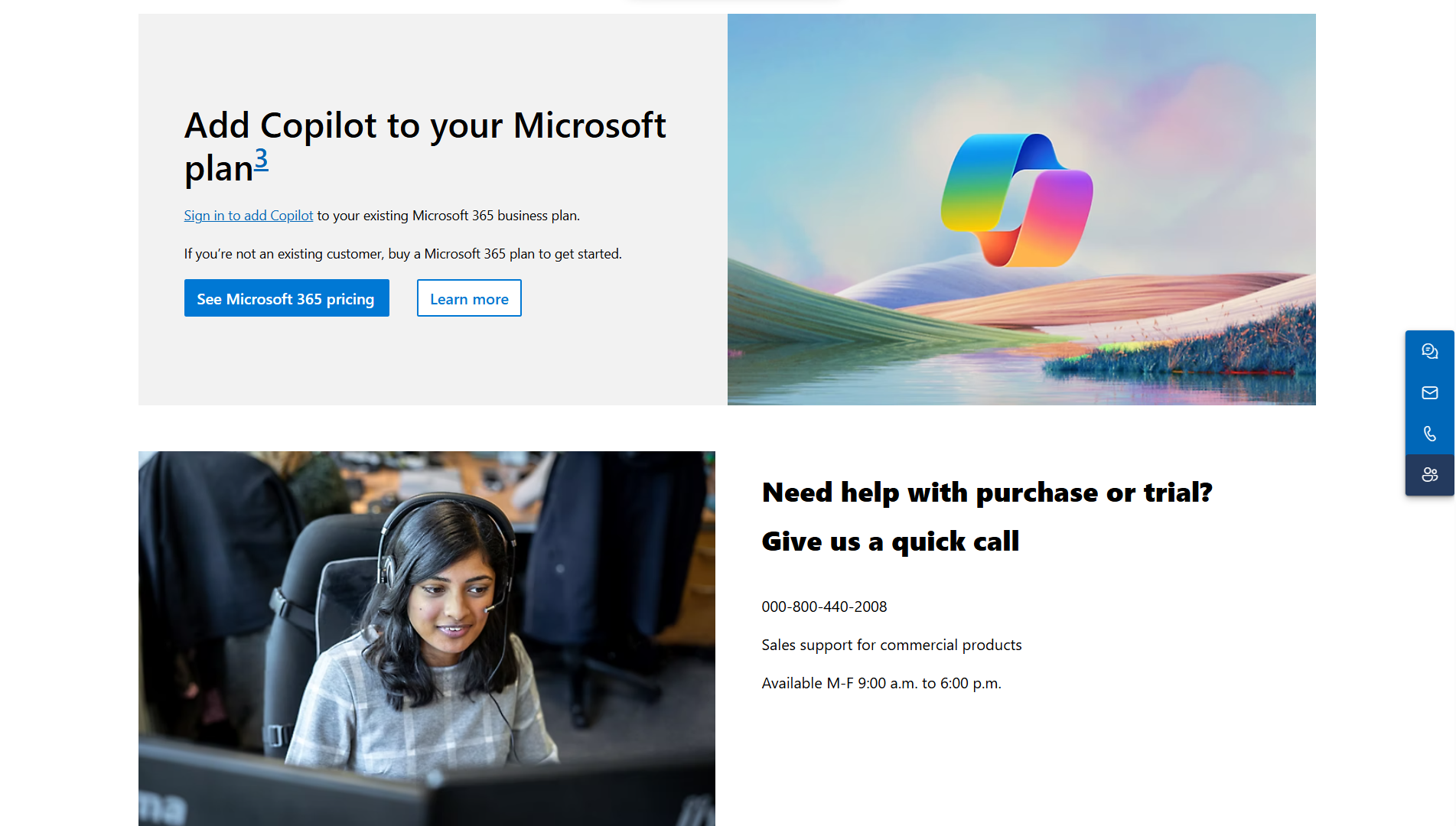
Task: Open the people community icon in side panel
Action: 1429,475
